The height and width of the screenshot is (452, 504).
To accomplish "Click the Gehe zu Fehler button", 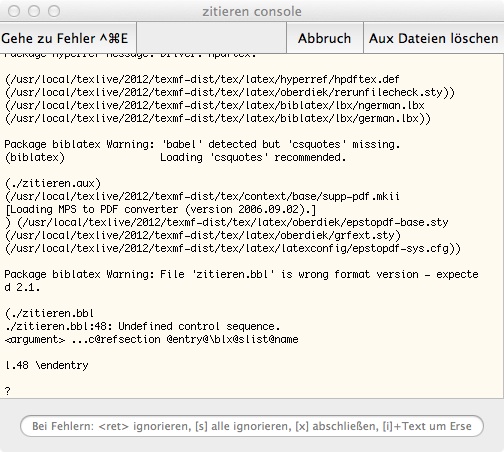I will (x=68, y=38).
